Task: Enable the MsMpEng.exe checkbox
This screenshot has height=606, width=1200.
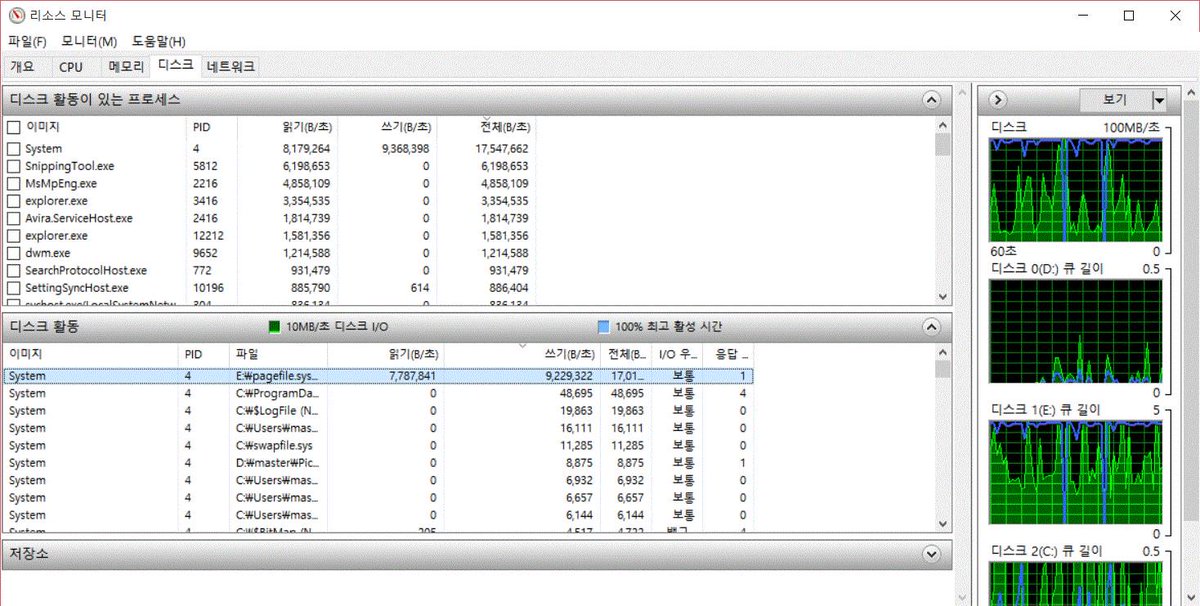Action: point(14,184)
